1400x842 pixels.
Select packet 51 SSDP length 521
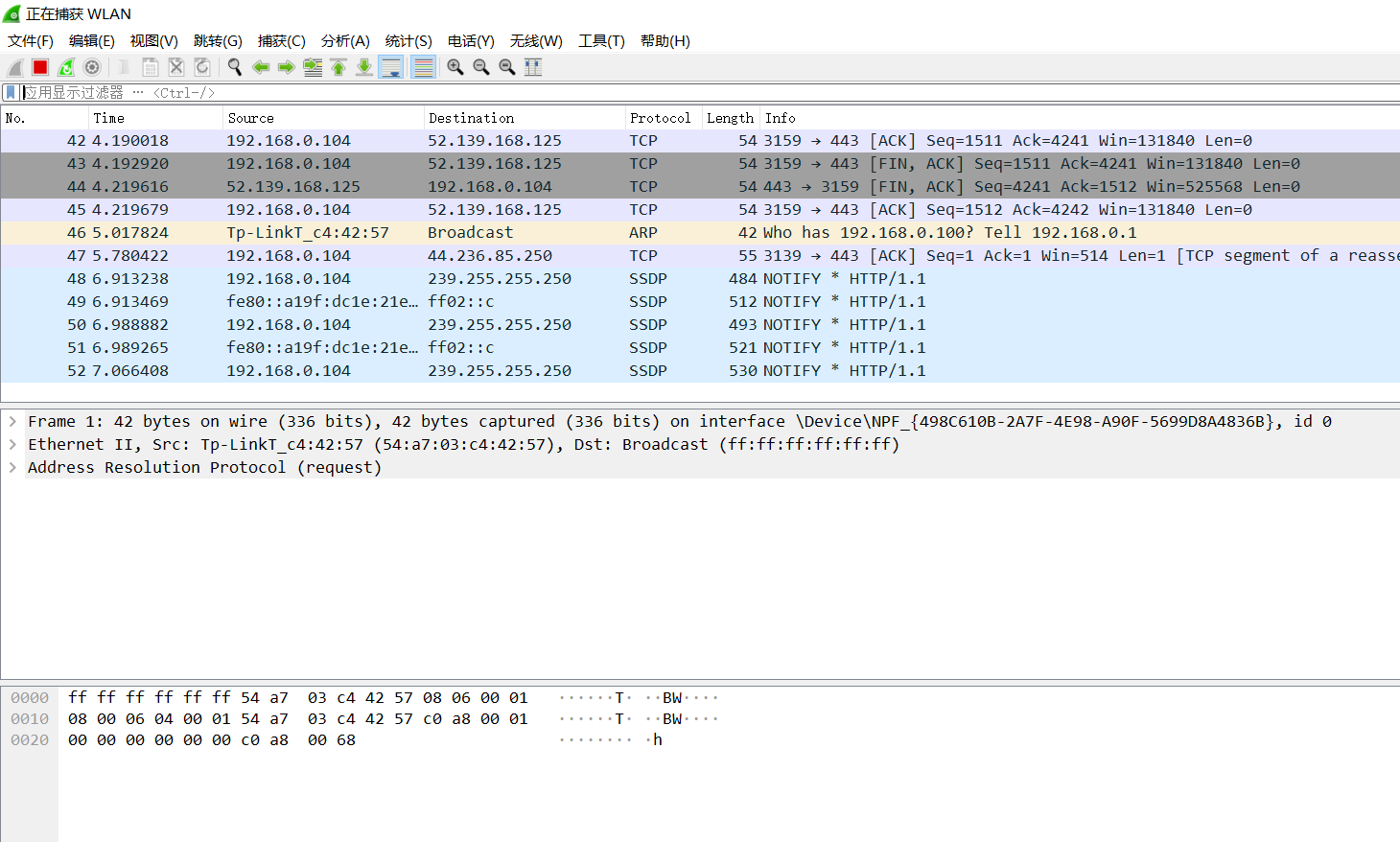(700, 348)
